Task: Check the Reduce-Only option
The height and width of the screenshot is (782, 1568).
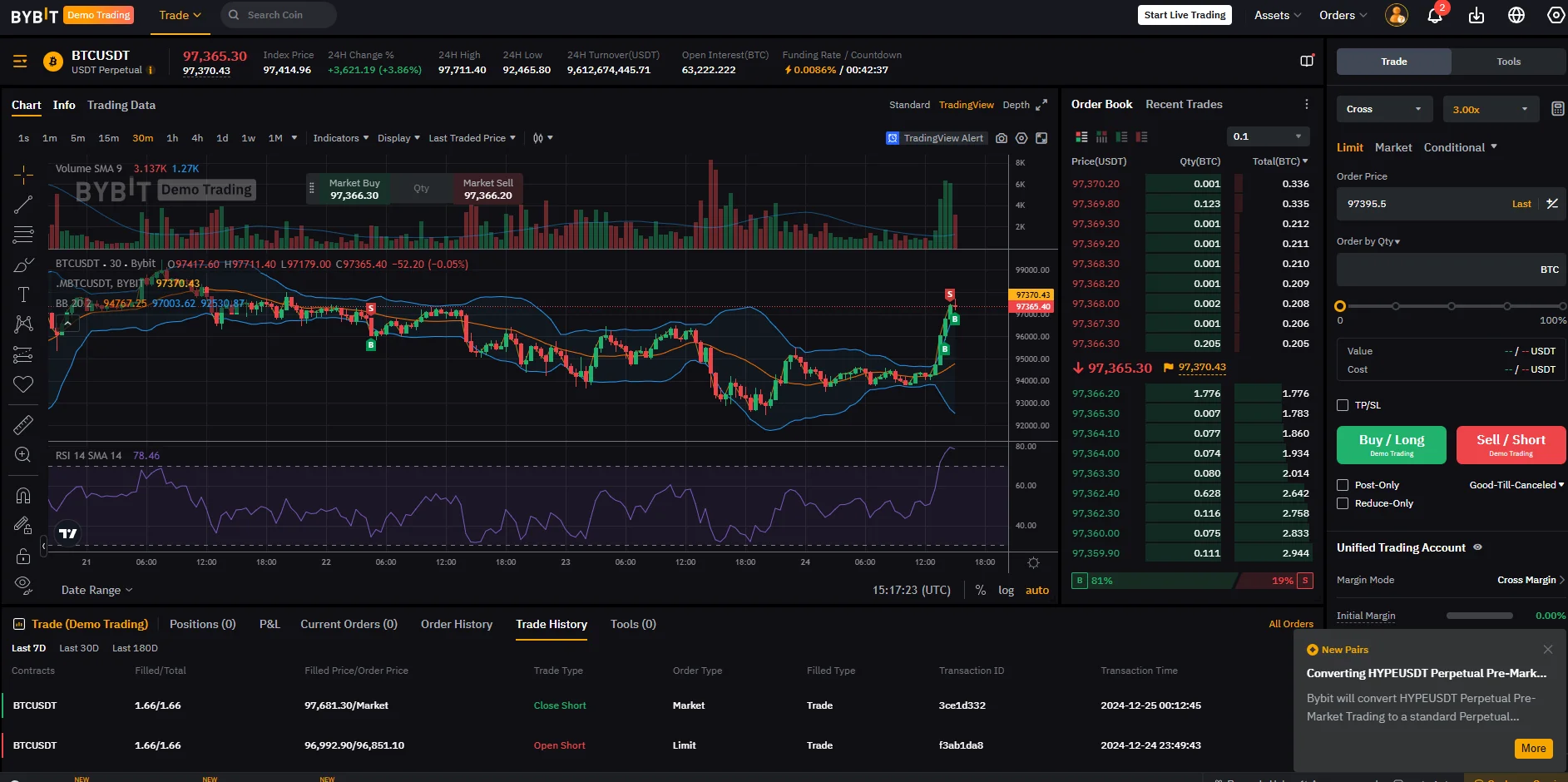Action: [1342, 503]
